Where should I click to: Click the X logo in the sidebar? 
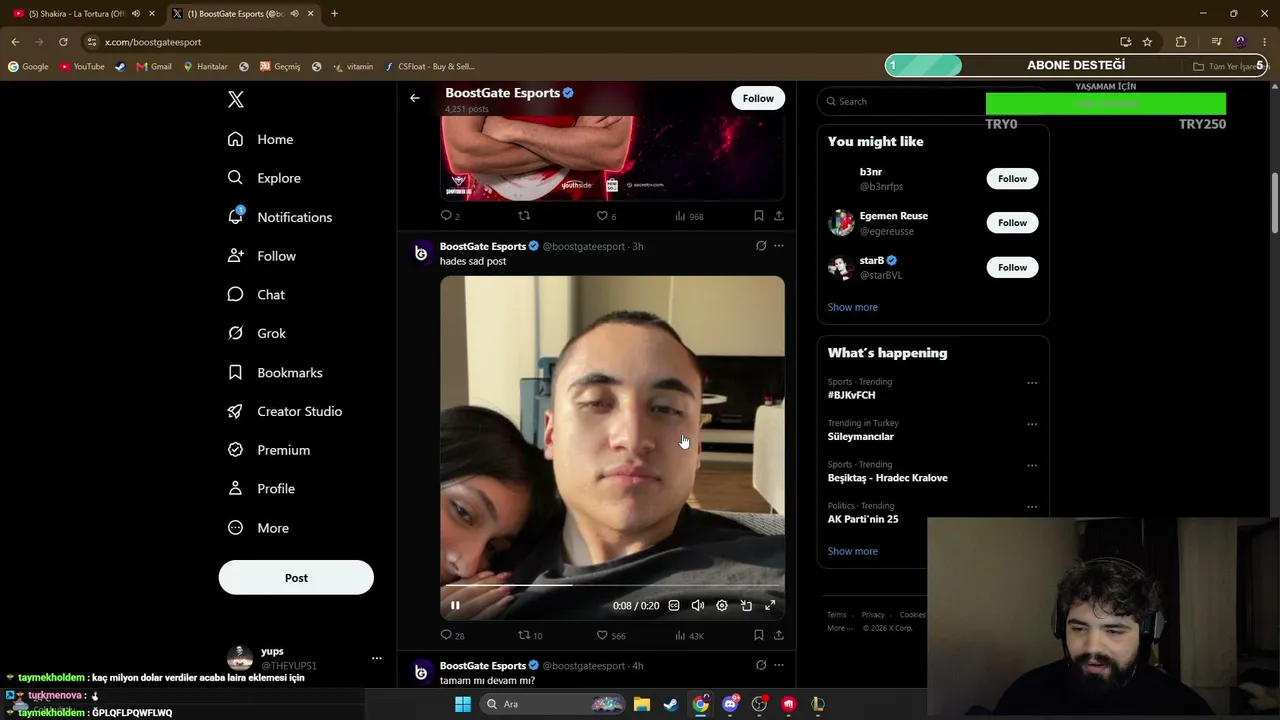click(236, 99)
